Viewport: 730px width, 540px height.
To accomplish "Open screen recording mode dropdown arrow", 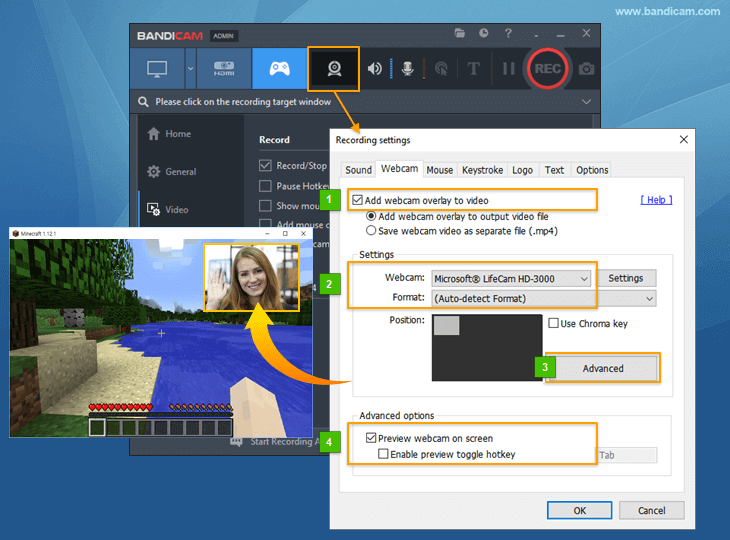I will [190, 69].
